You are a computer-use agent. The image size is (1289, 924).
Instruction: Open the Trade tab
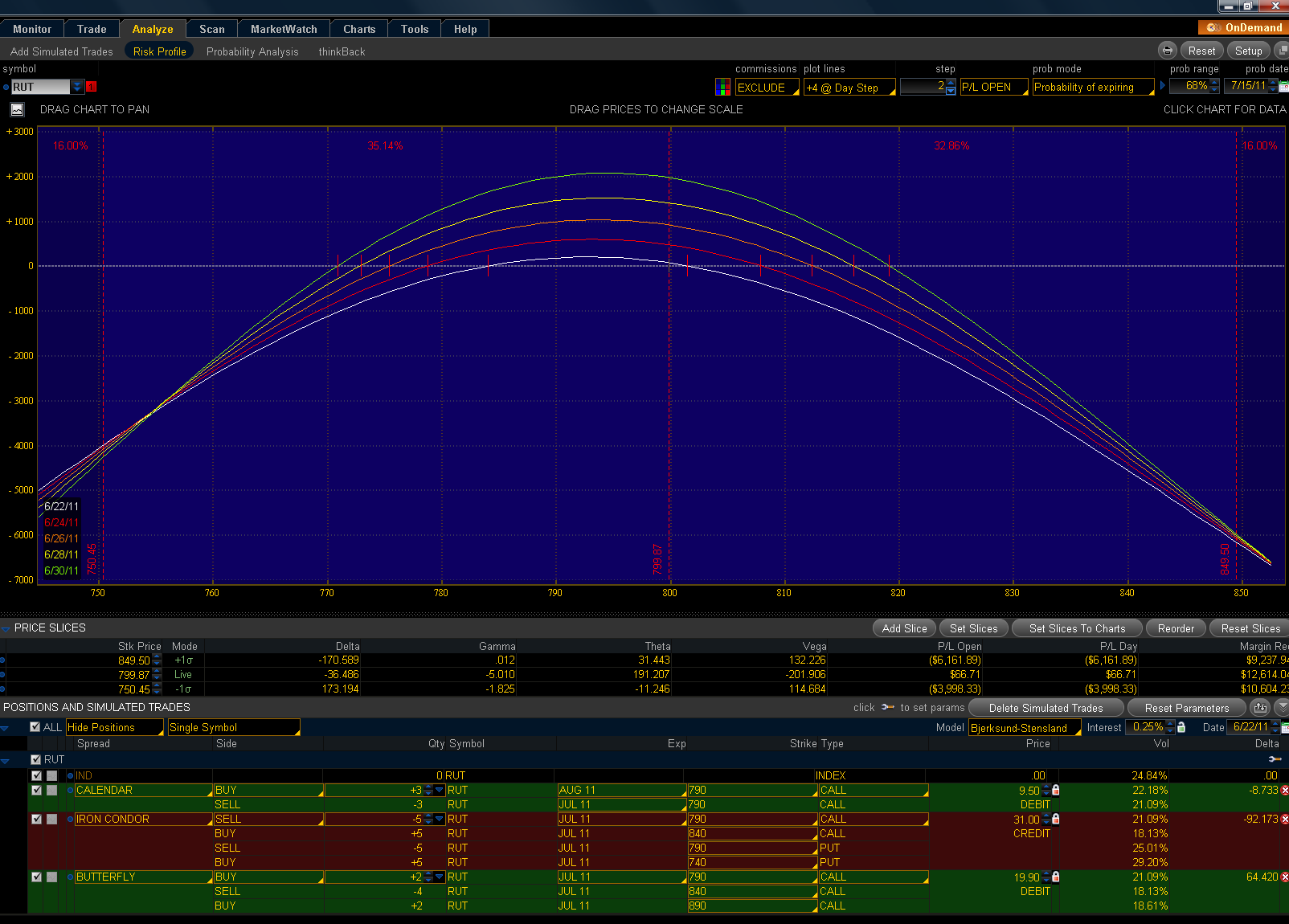point(92,29)
